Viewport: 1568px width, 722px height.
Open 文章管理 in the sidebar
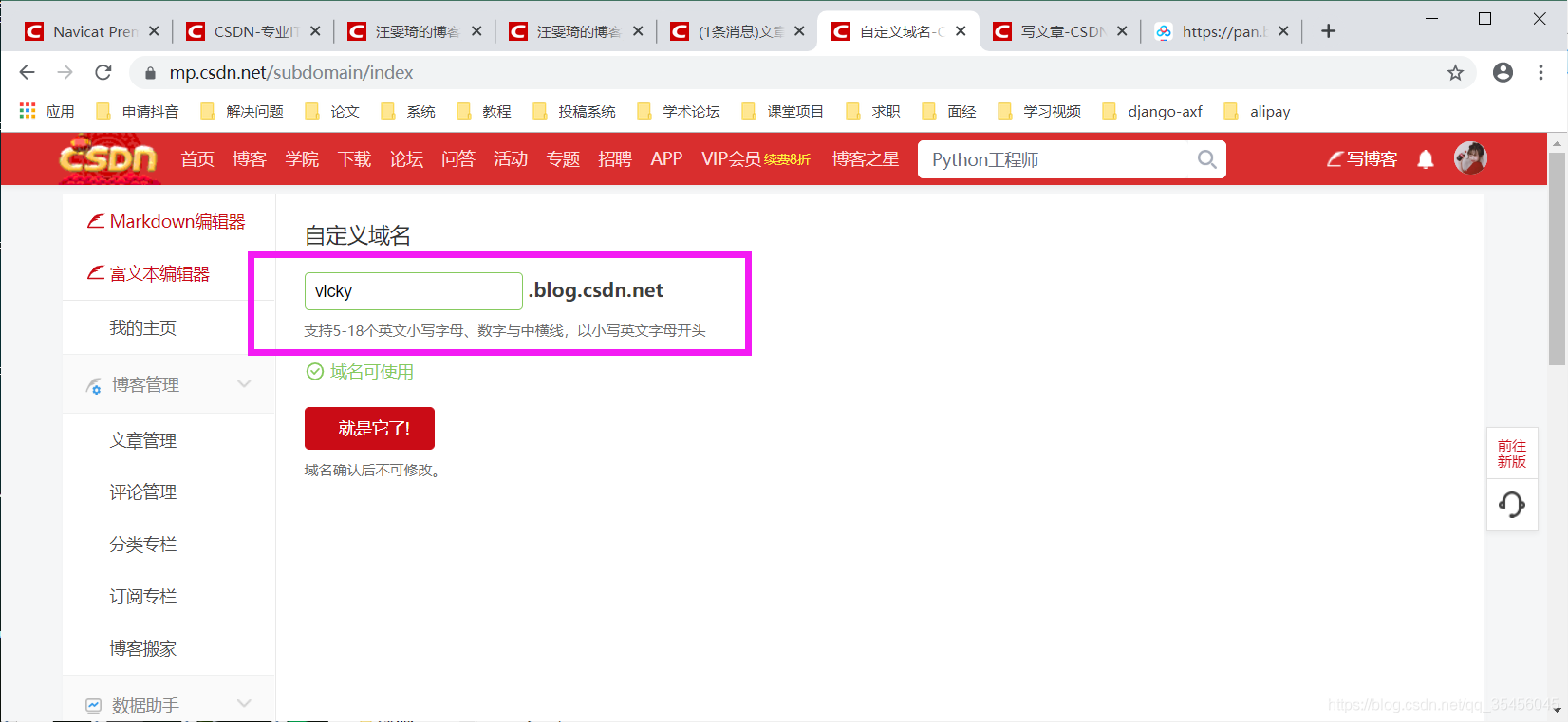click(142, 440)
